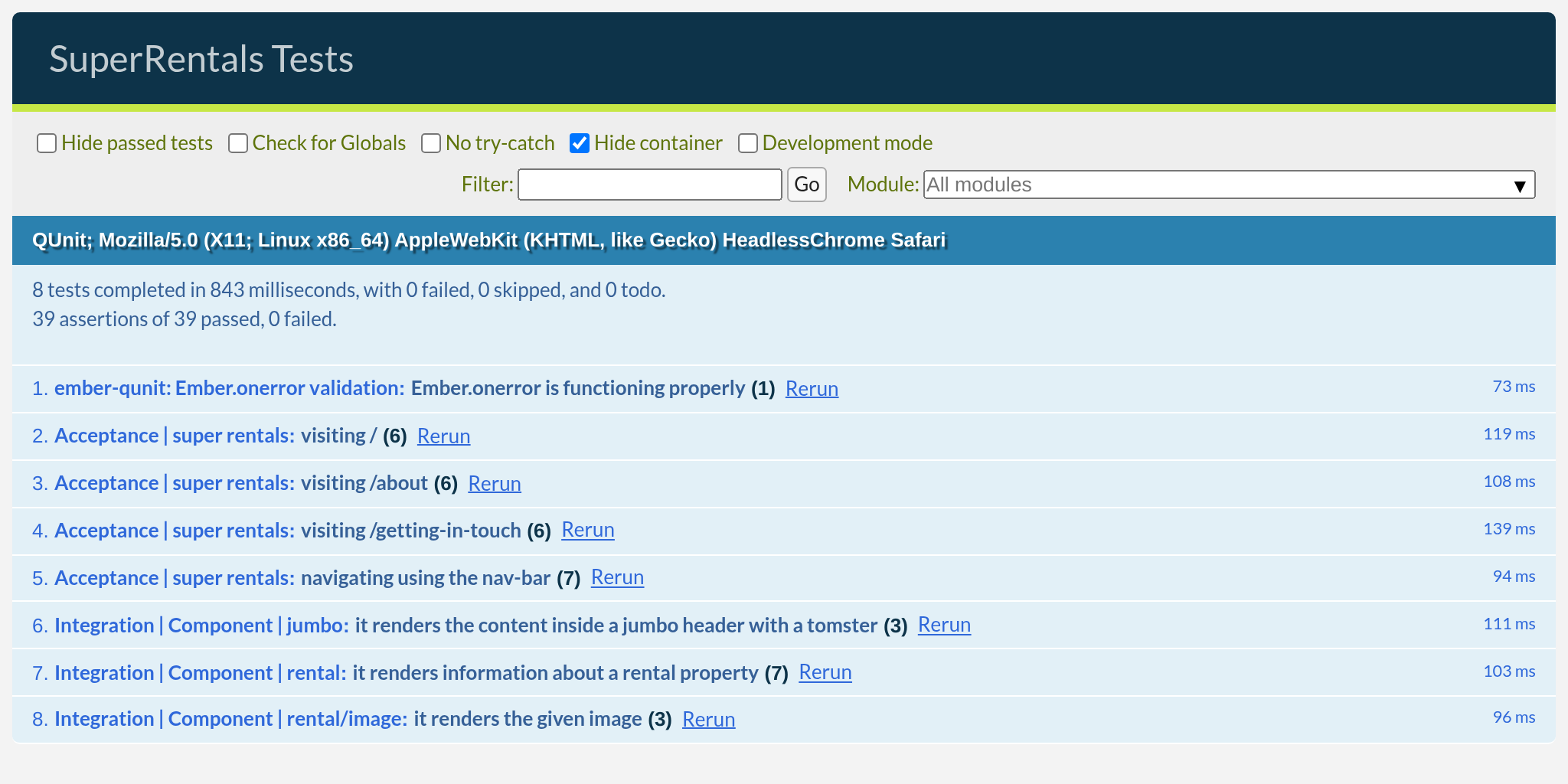Click the SuperRentals Tests header title
Screen dimensions: 1568x784
pos(202,58)
